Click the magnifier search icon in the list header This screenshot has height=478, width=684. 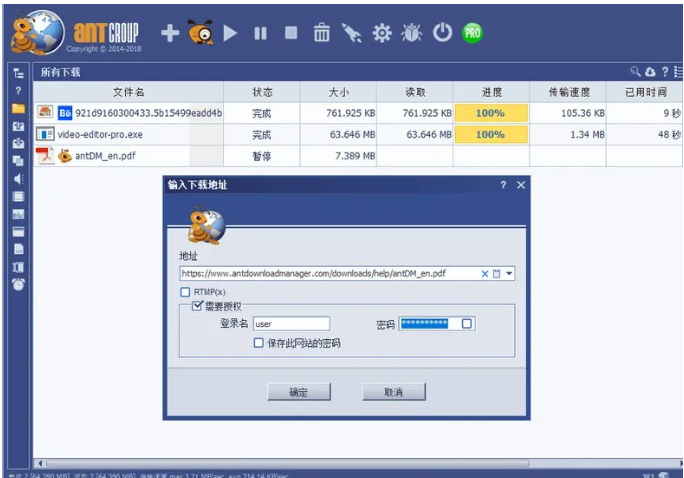pyautogui.click(x=635, y=72)
